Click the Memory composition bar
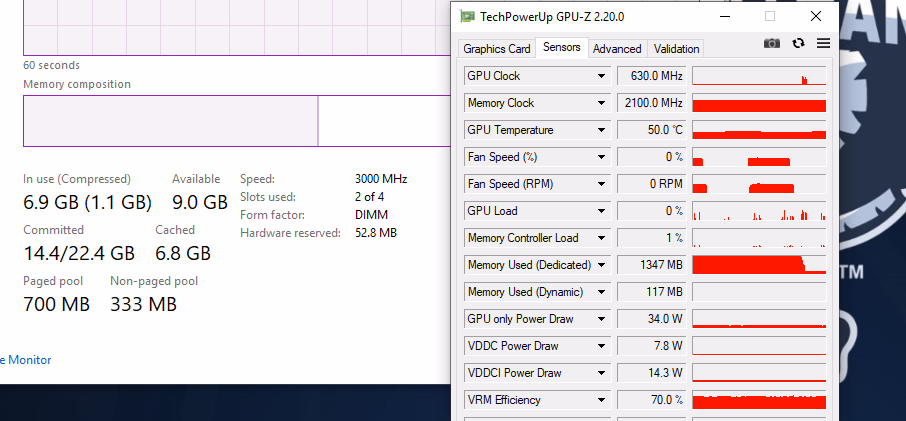The image size is (906, 421). (230, 121)
